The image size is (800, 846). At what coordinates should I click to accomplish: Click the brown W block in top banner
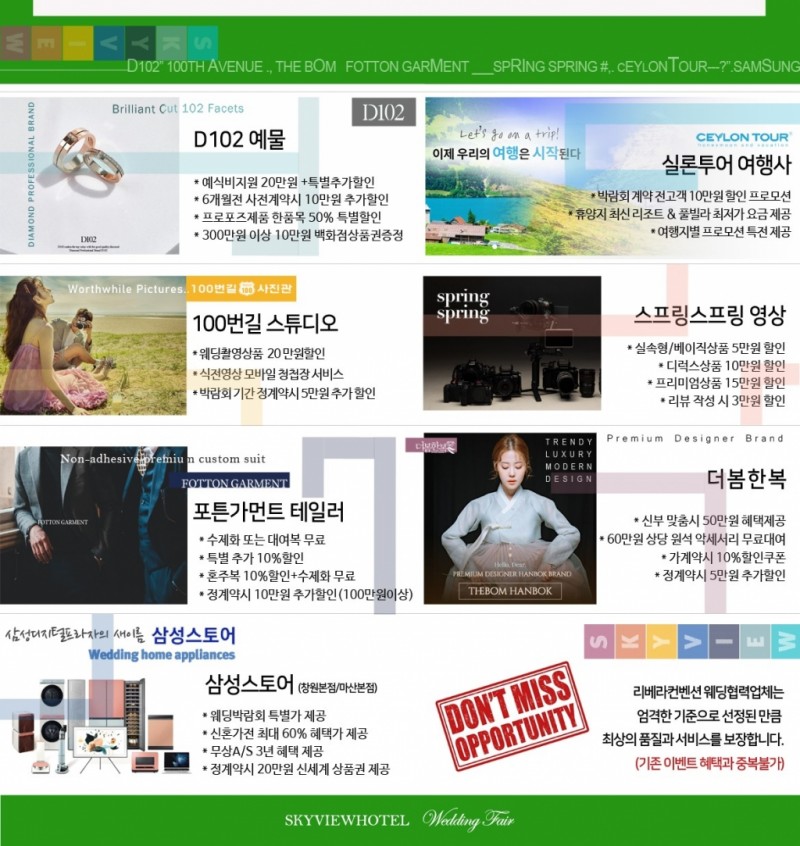(15, 43)
